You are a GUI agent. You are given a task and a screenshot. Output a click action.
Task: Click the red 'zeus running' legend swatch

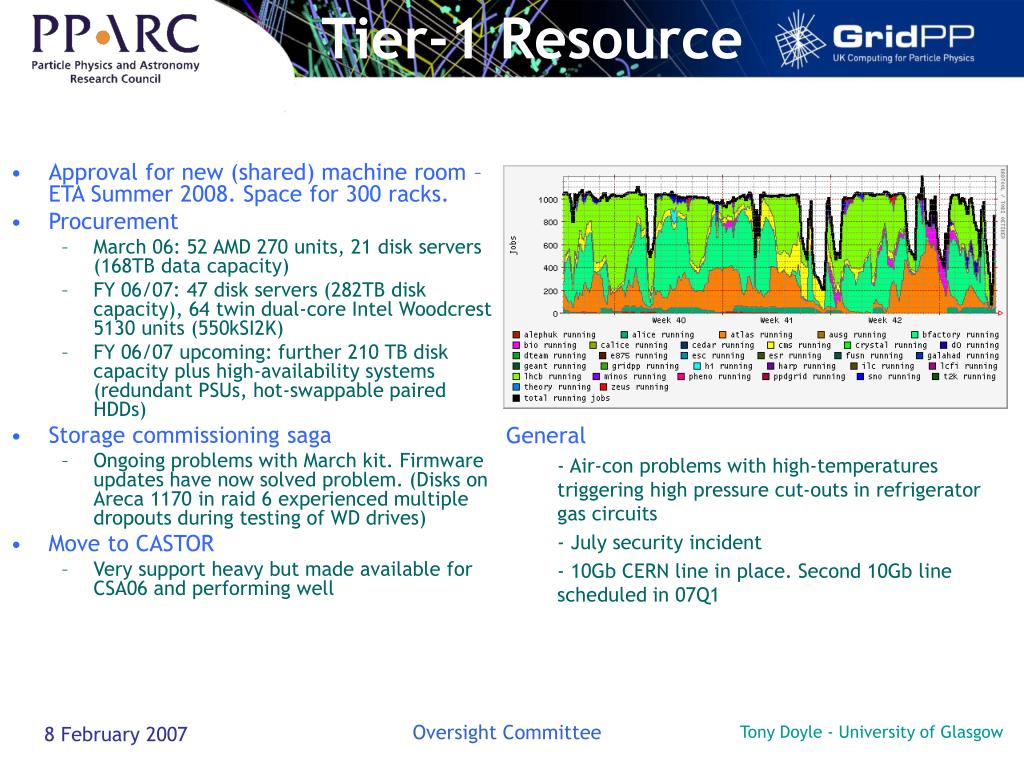coord(603,387)
